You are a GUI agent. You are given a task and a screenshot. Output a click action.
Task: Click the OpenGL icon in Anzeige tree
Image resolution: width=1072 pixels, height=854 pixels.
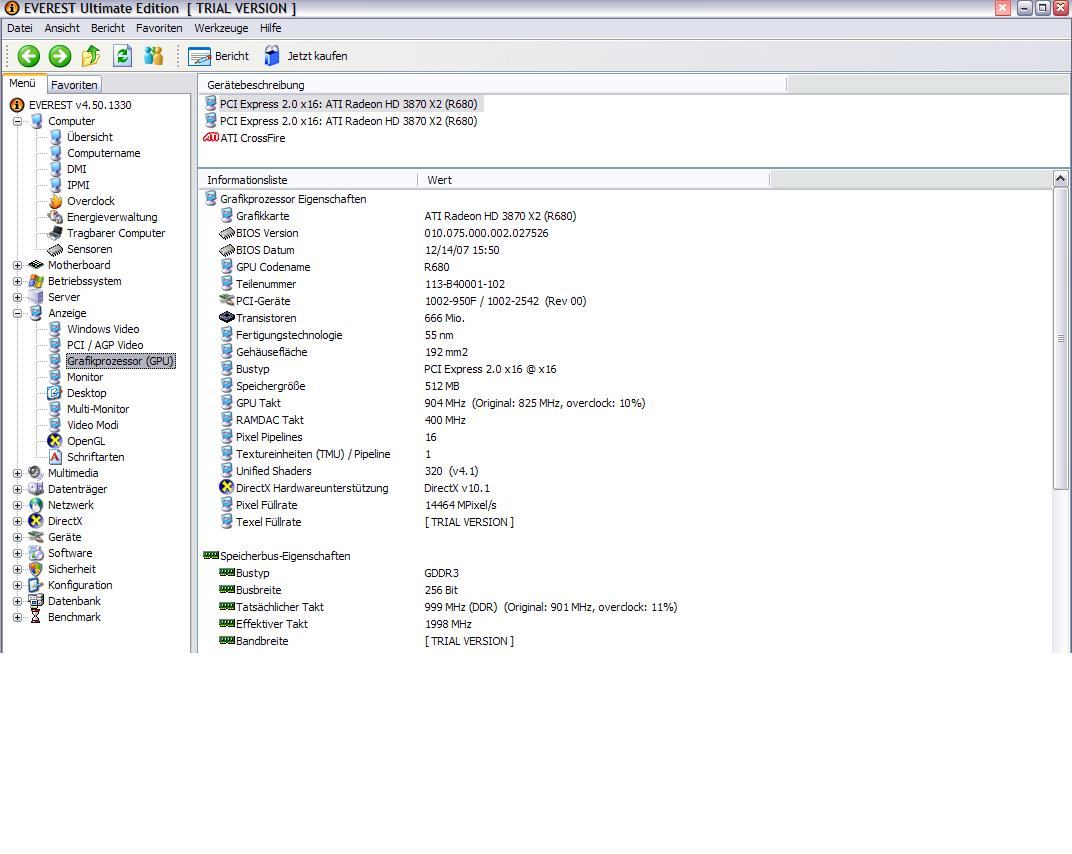55,441
